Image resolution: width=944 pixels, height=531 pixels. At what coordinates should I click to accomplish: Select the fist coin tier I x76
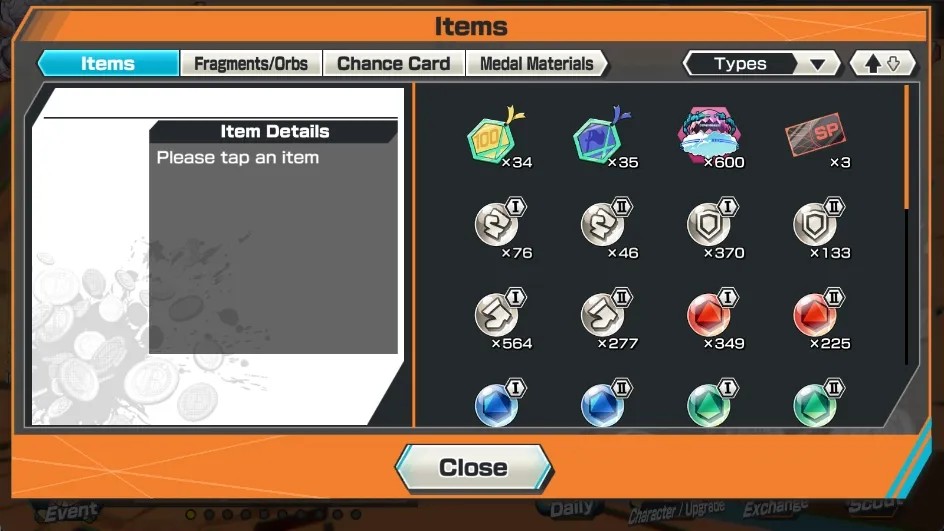point(500,228)
